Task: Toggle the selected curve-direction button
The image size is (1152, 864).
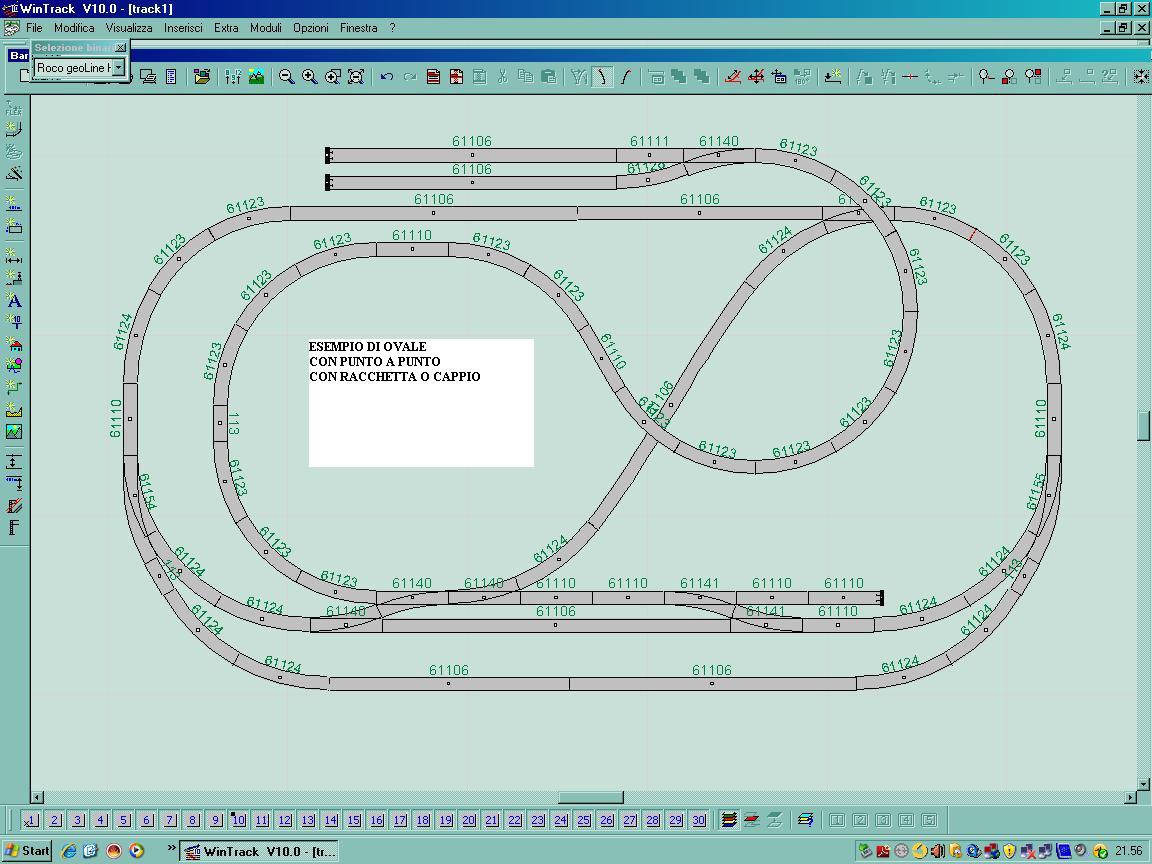Action: pyautogui.click(x=602, y=76)
